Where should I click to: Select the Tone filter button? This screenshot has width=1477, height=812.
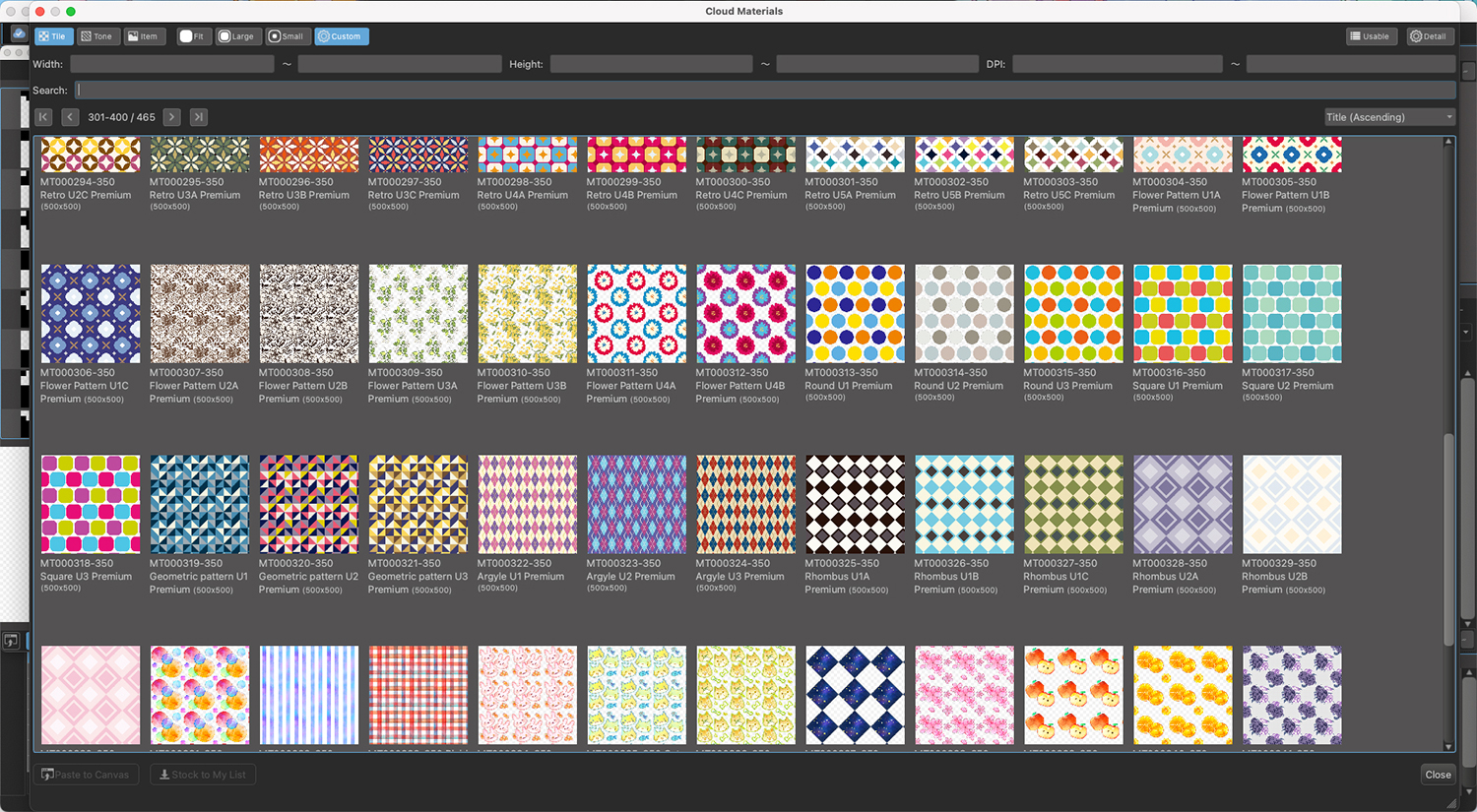(x=96, y=36)
